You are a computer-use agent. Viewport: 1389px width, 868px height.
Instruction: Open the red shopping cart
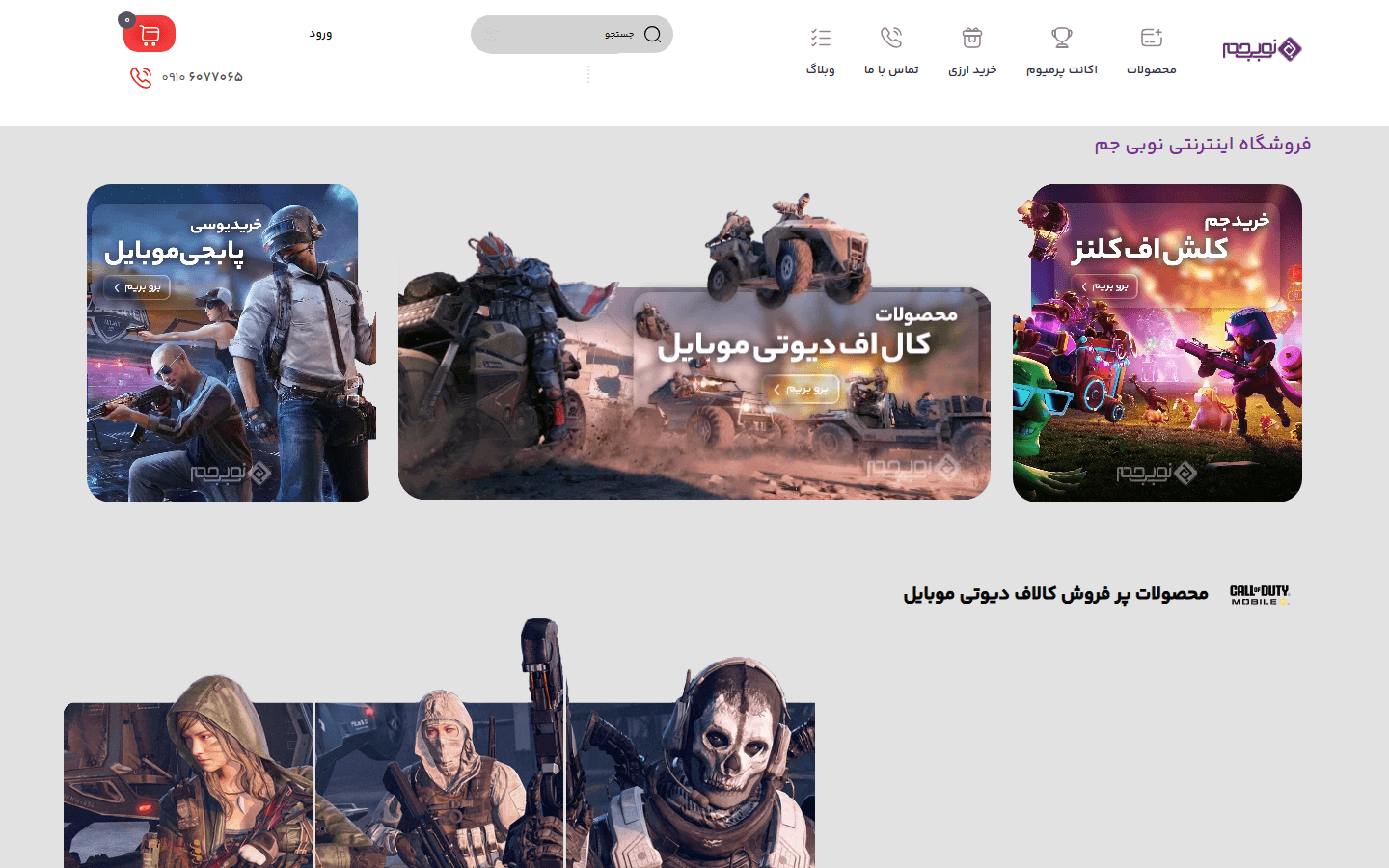pyautogui.click(x=150, y=35)
